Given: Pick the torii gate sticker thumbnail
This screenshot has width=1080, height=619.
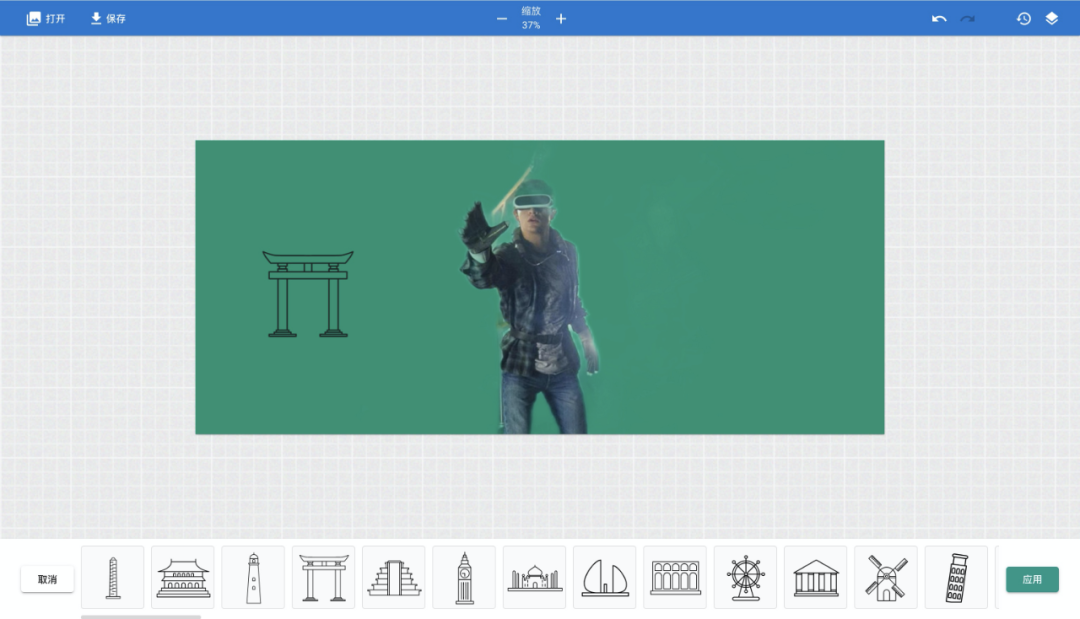Looking at the screenshot, I should 324,578.
